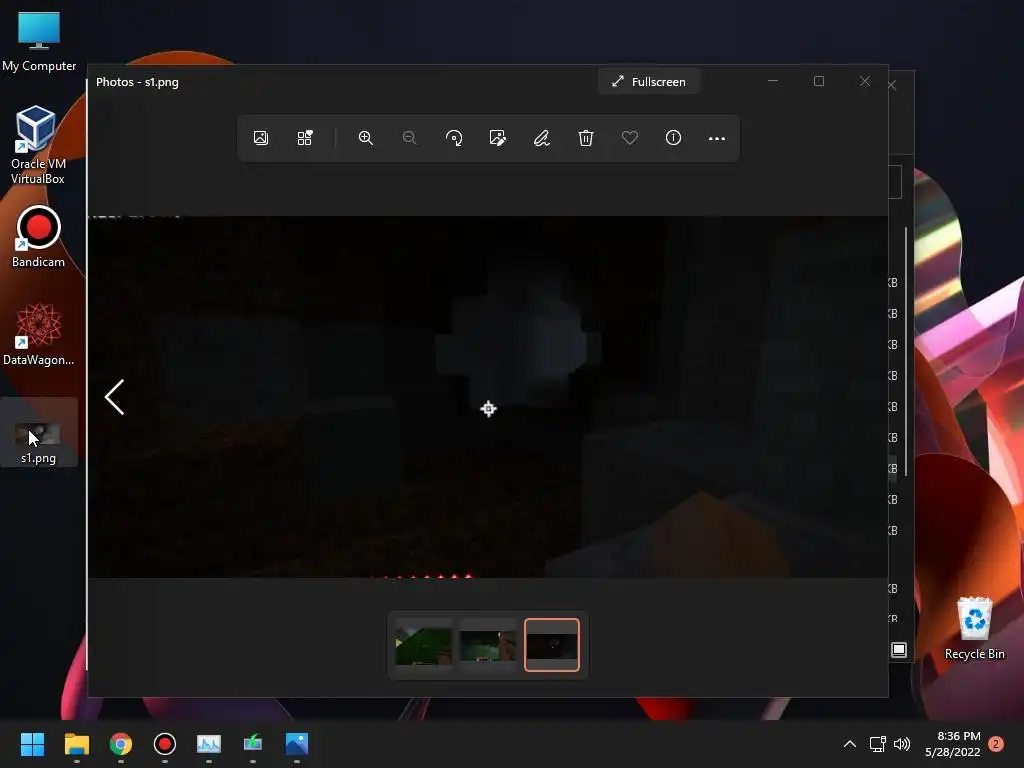
Task: Delete the photo with trash icon
Action: pyautogui.click(x=586, y=138)
